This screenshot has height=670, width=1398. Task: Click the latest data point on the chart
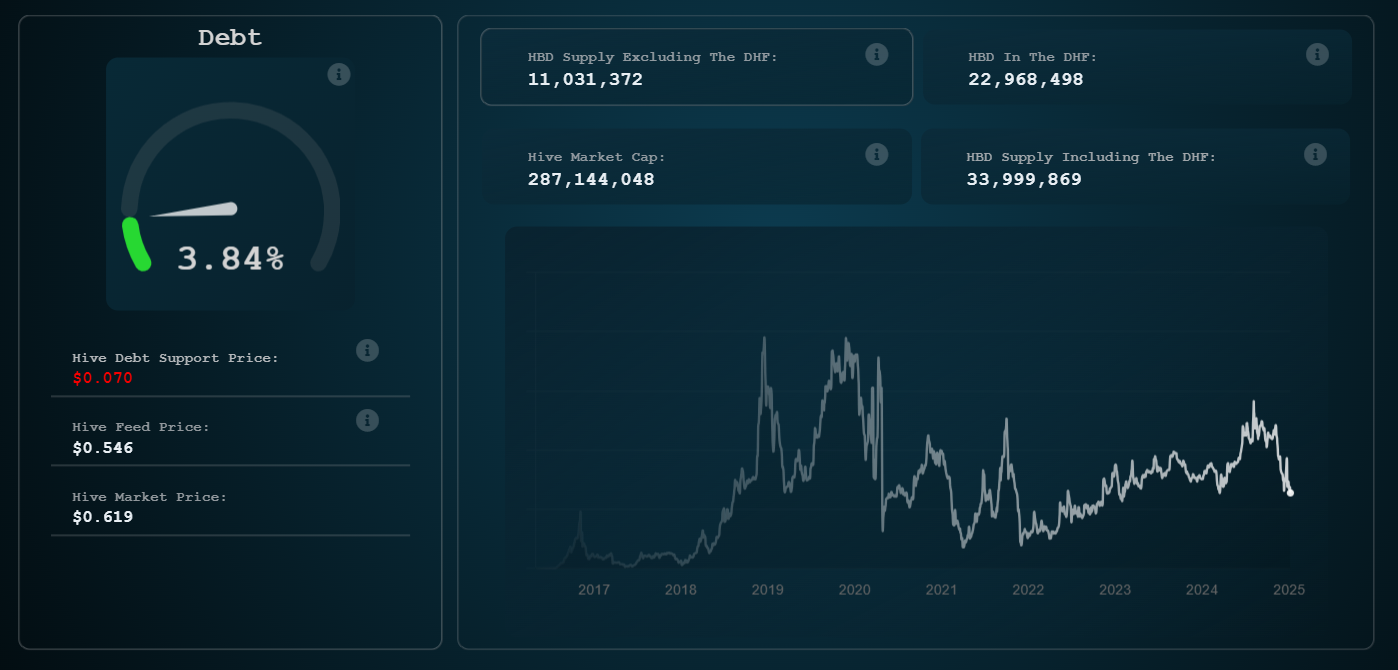tap(1290, 492)
